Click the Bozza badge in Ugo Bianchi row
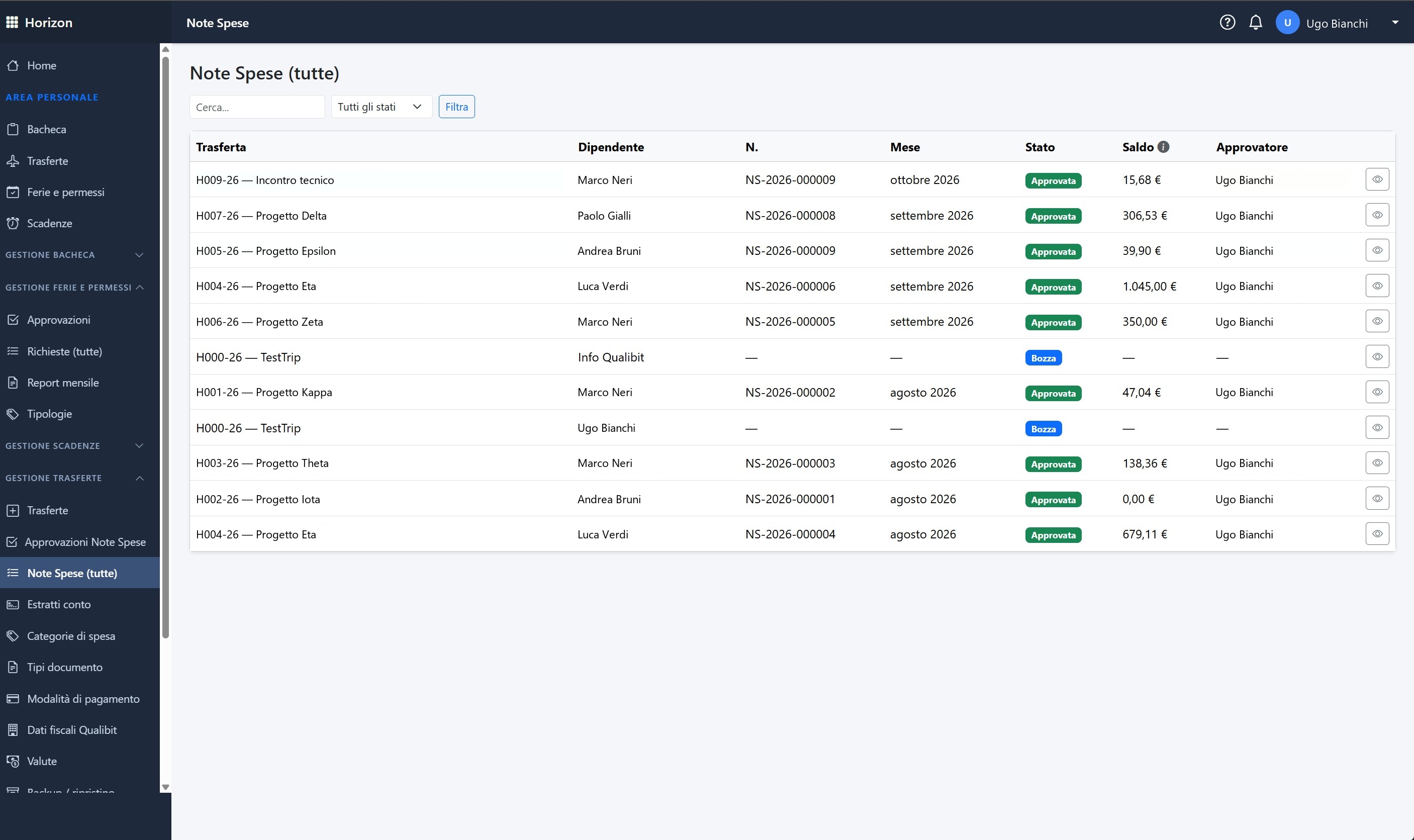The height and width of the screenshot is (840, 1414). pos(1044,429)
